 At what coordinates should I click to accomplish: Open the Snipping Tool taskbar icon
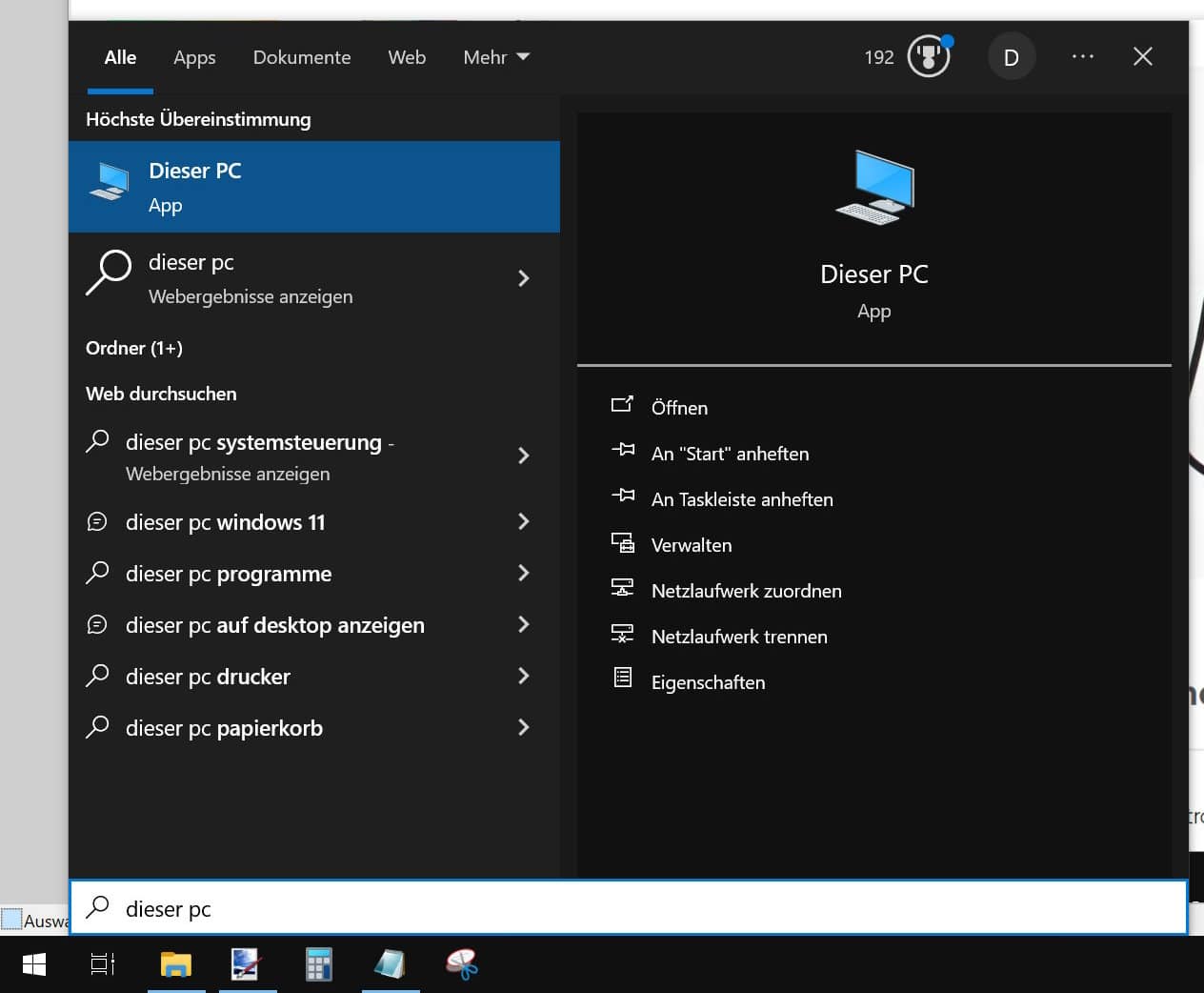click(x=462, y=964)
